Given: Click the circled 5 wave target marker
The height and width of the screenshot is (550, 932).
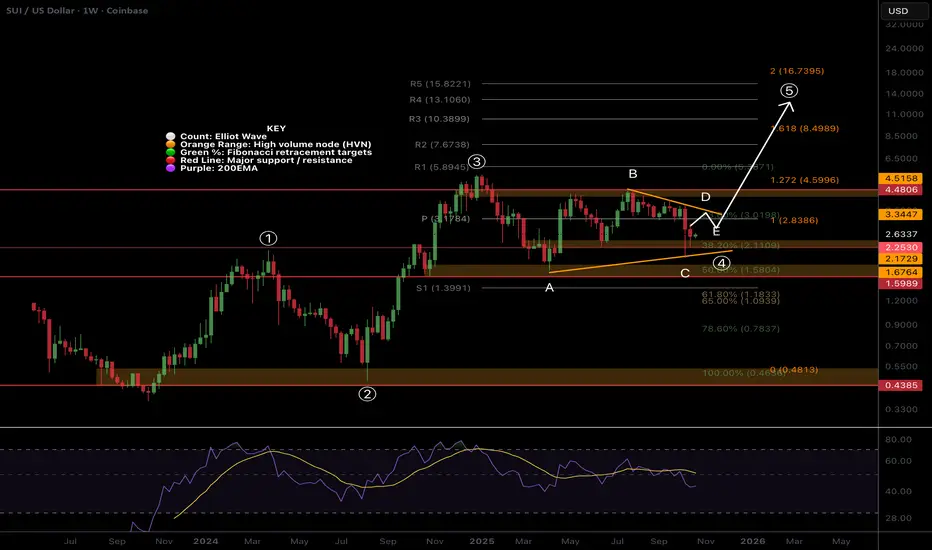Looking at the screenshot, I should [x=789, y=90].
